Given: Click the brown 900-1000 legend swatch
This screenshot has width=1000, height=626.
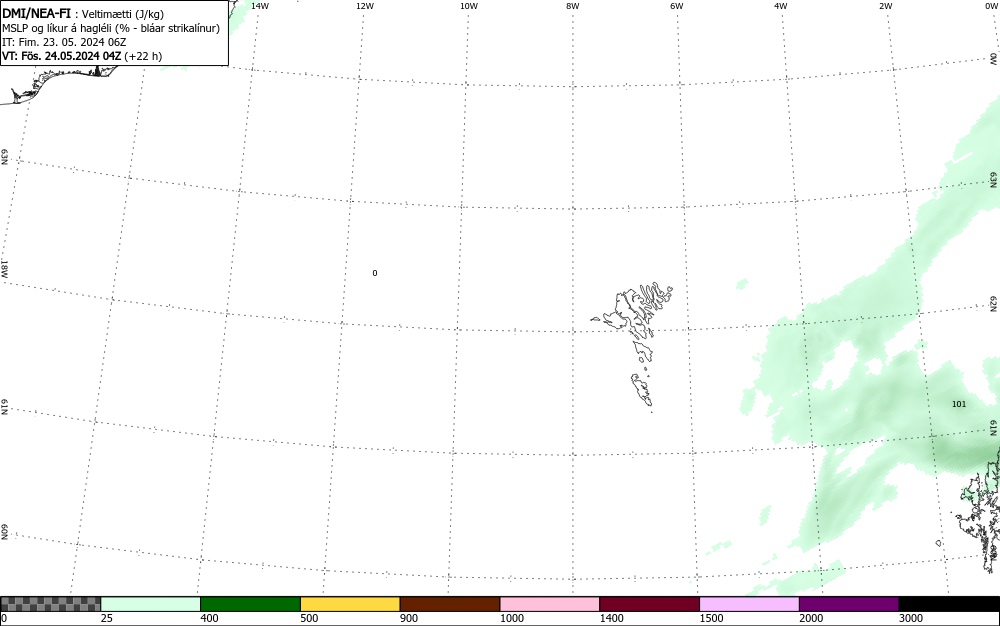Looking at the screenshot, I should 450,604.
